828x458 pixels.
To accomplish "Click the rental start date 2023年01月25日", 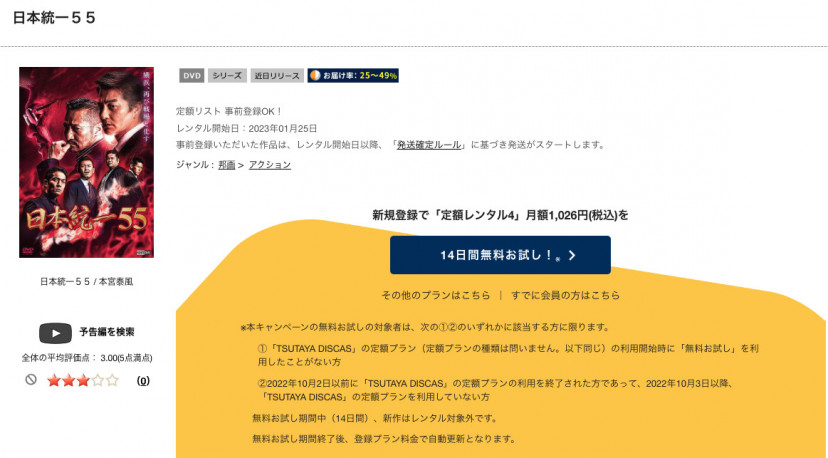I will [x=283, y=128].
